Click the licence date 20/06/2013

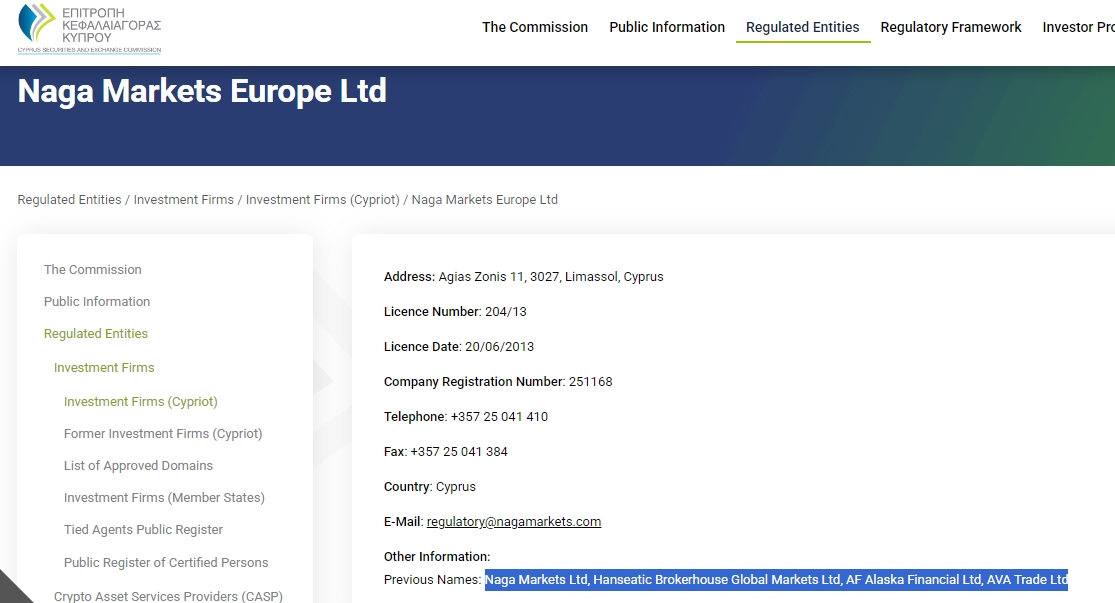click(x=499, y=346)
